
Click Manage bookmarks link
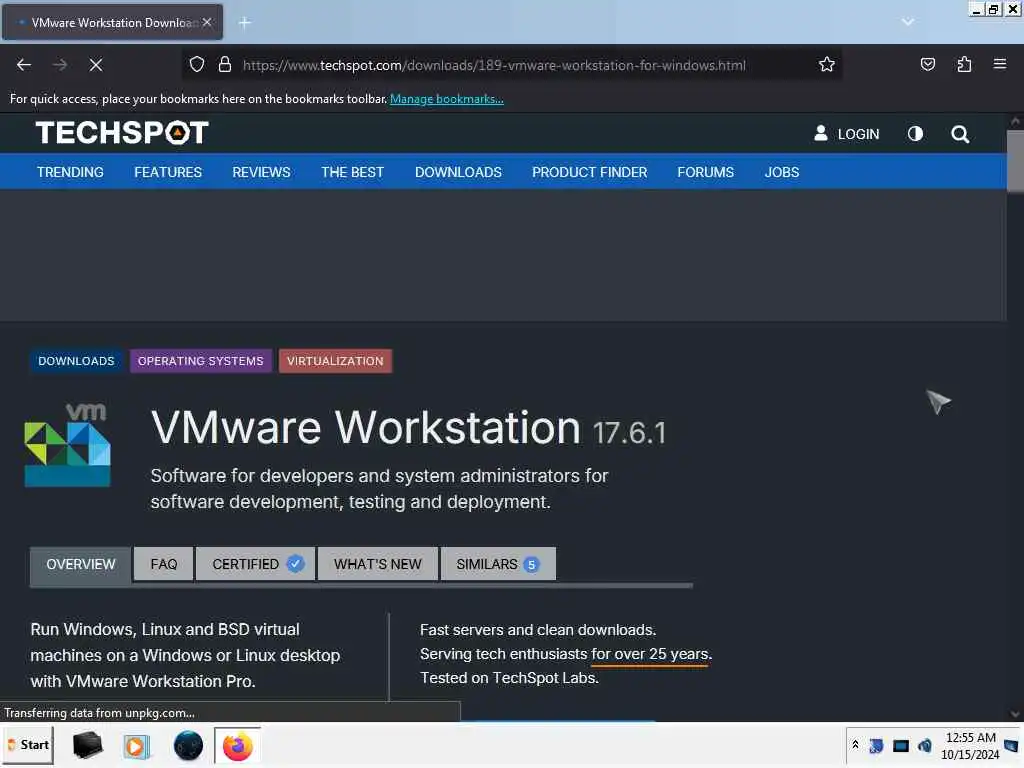pos(447,99)
